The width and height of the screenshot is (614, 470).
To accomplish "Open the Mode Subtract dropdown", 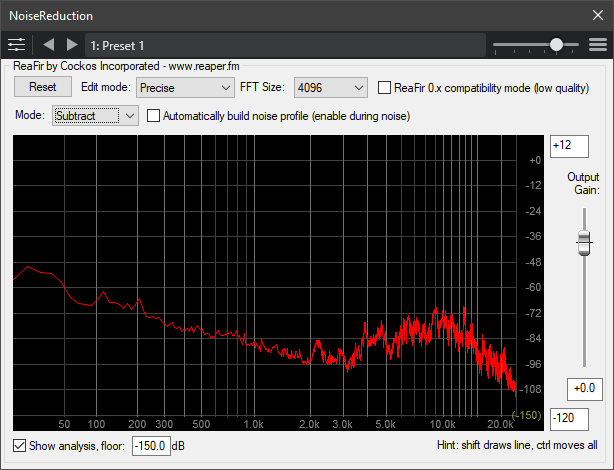I will coord(95,116).
